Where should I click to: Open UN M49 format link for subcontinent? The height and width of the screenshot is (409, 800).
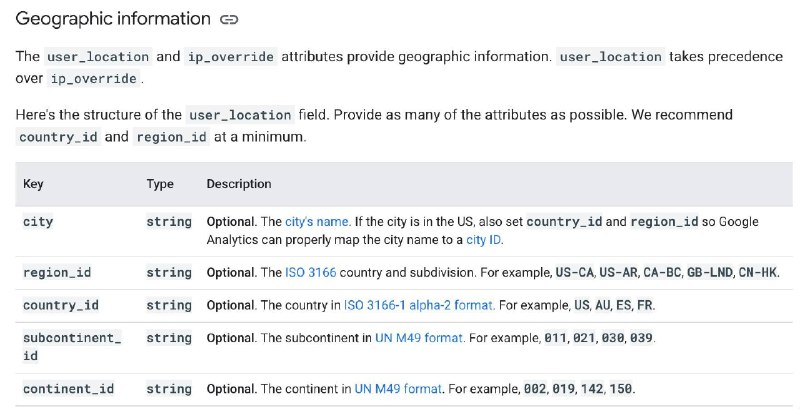(x=419, y=338)
